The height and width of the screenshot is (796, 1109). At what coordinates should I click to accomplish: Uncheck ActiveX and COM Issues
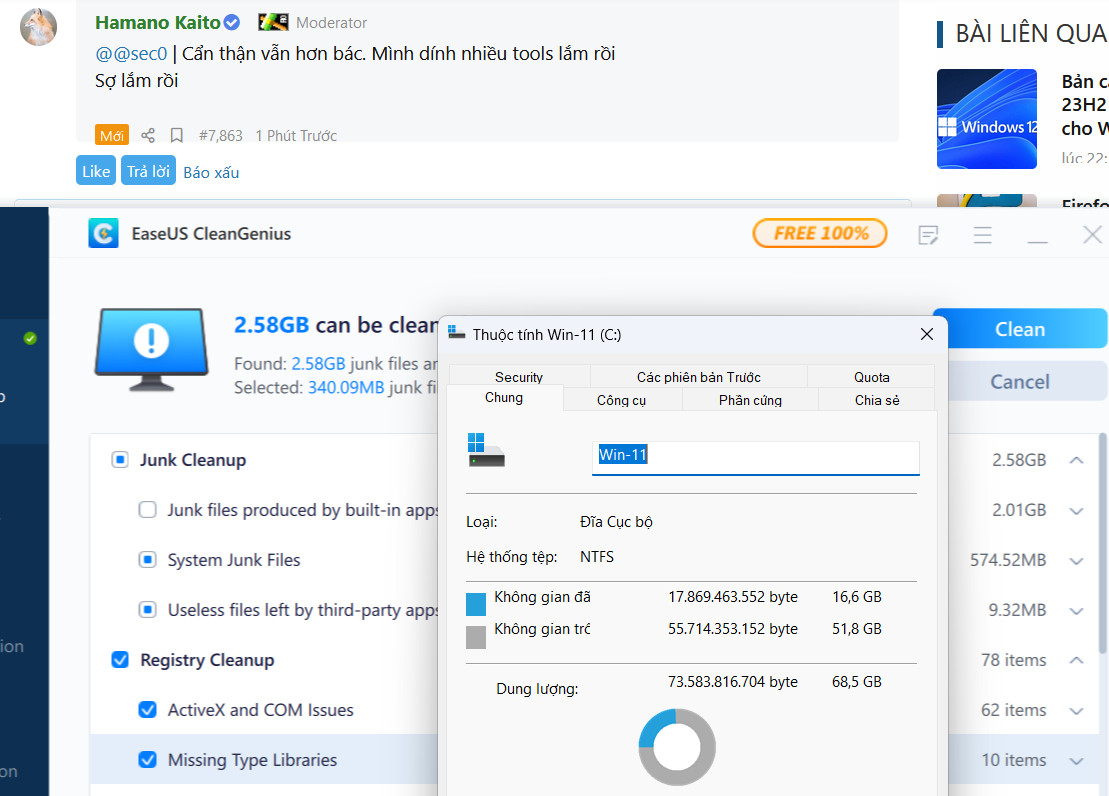(147, 710)
